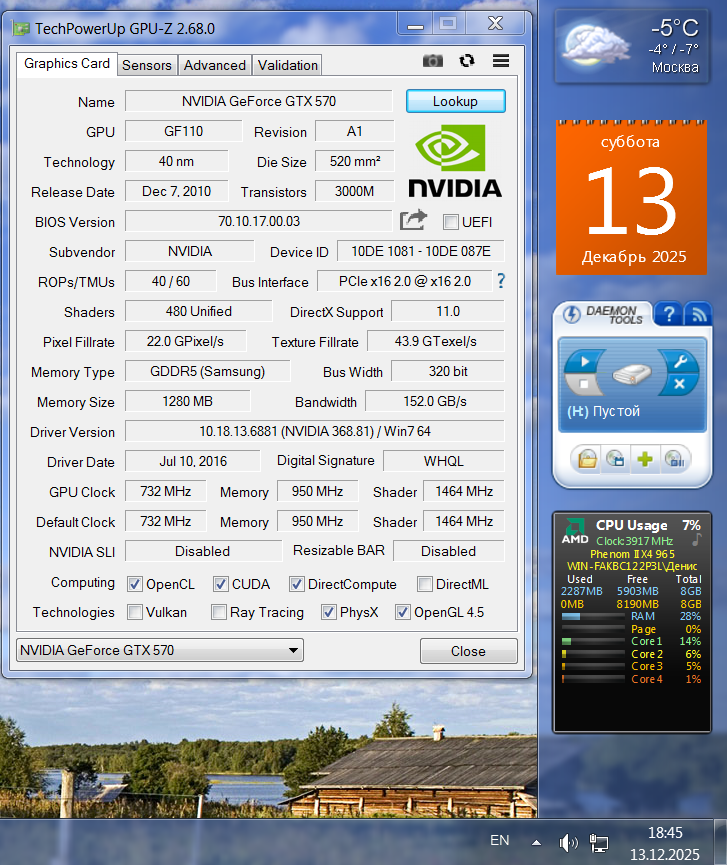Screen dimensions: 727x865
Task: Click the -5°C temperature in weather gadget
Action: click(x=675, y=28)
